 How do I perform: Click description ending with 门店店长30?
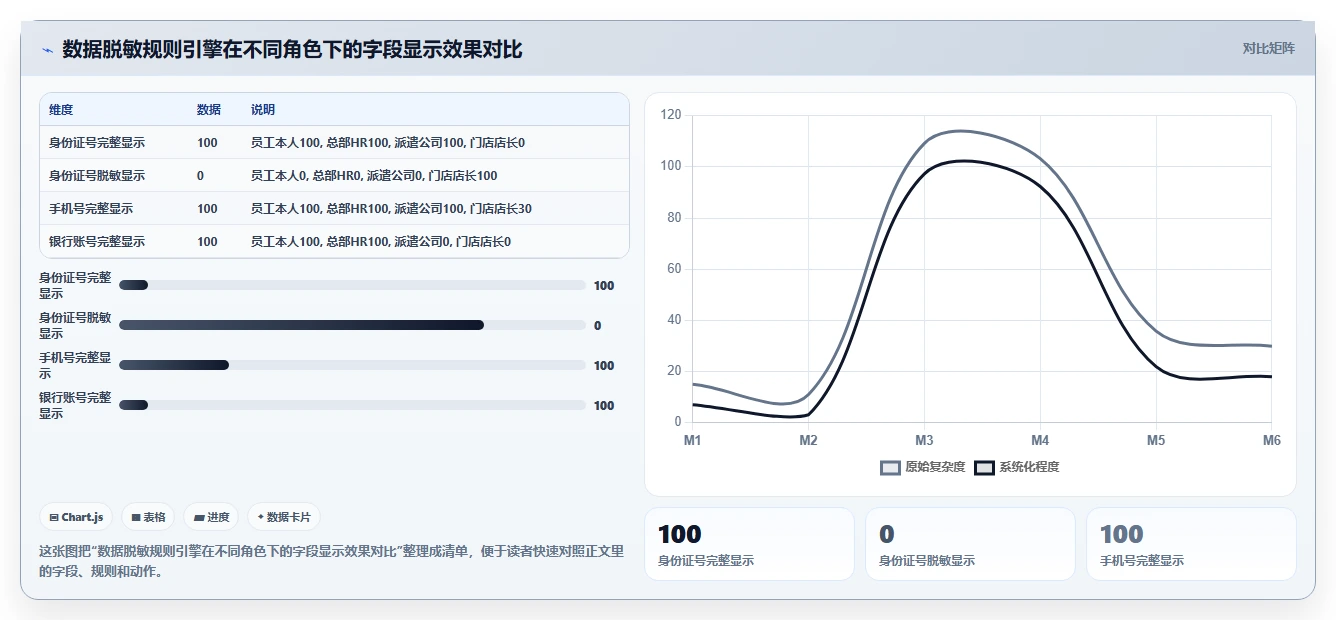click(391, 209)
